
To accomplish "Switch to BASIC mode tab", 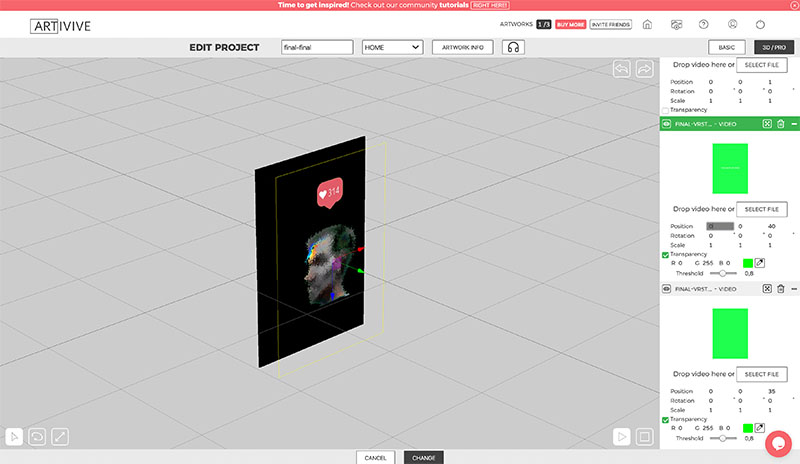I will pos(727,47).
